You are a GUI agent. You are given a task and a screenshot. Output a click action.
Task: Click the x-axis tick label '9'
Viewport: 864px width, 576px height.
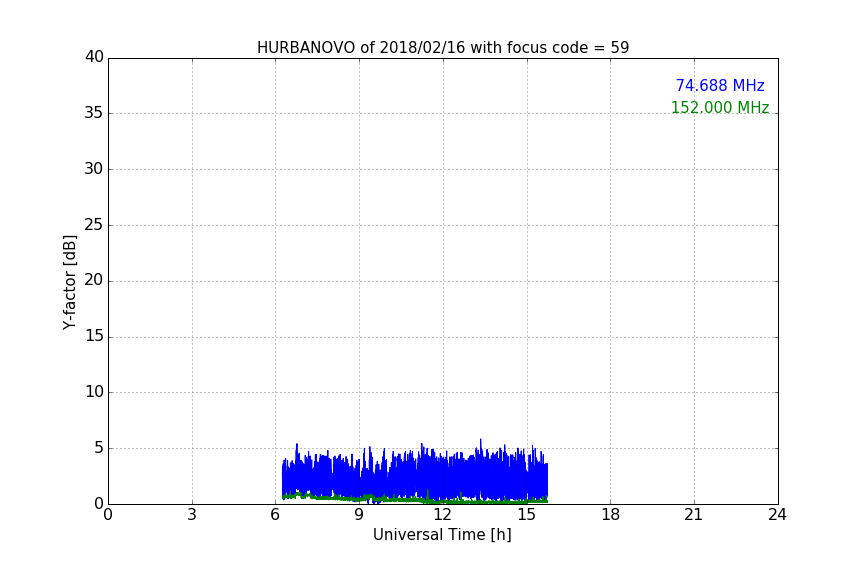[x=359, y=515]
